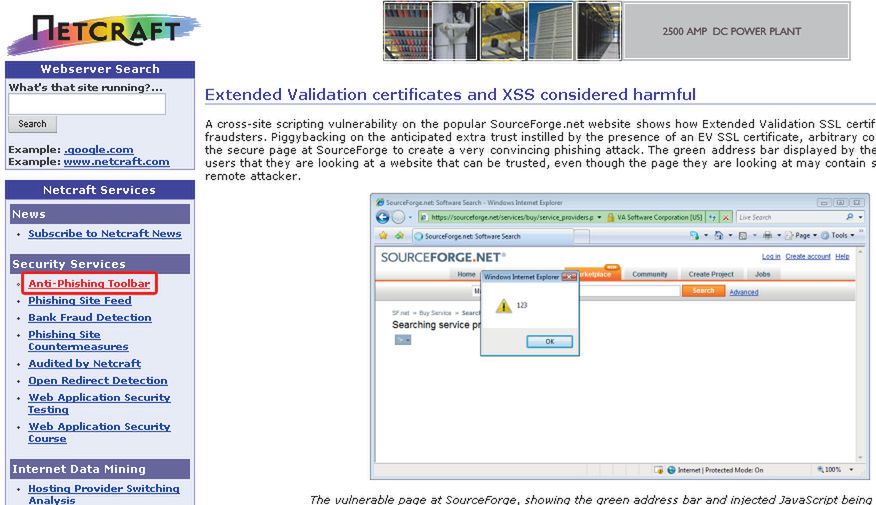Click orange Search button on SourceForge

click(x=703, y=291)
